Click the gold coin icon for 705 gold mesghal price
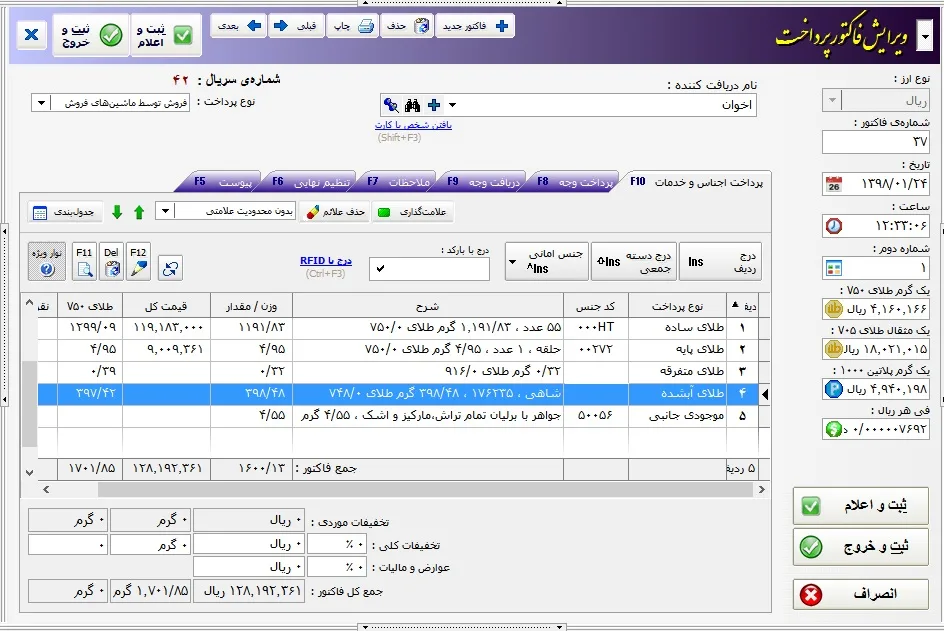The image size is (944, 631). click(834, 349)
